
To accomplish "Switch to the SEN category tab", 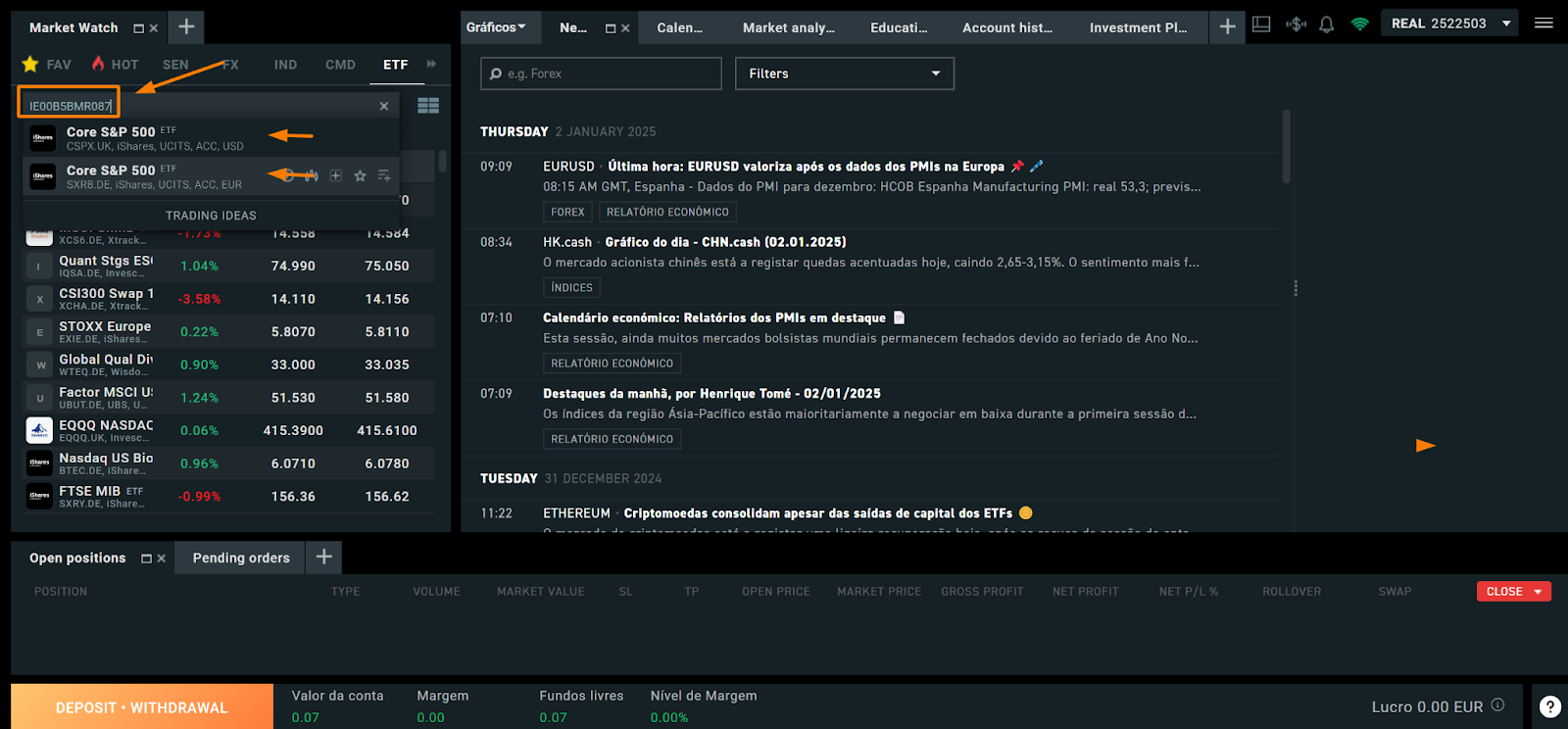I will [175, 65].
